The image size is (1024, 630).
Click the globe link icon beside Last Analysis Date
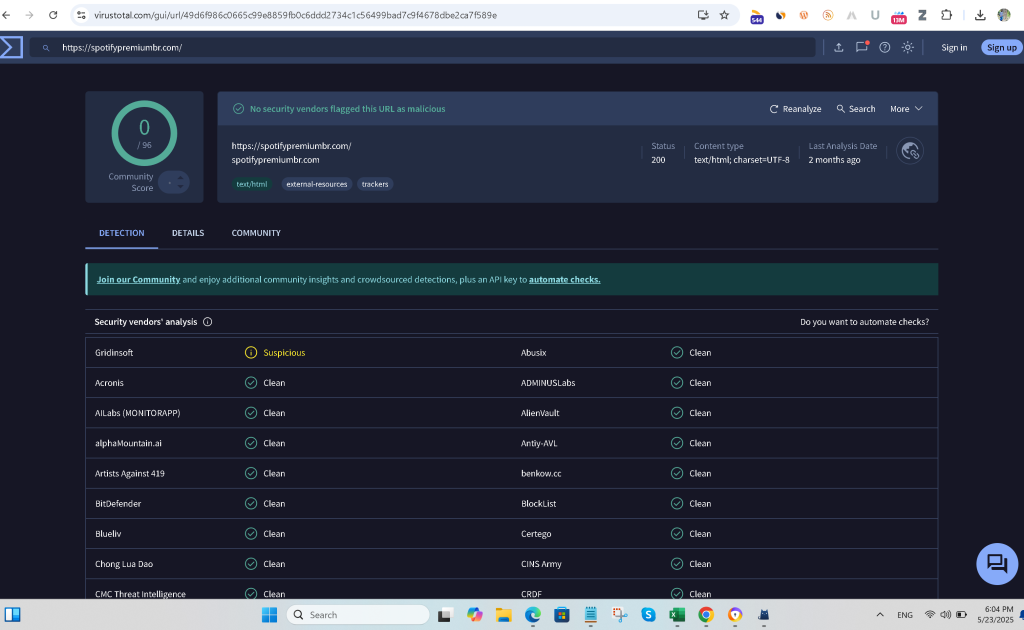910,151
